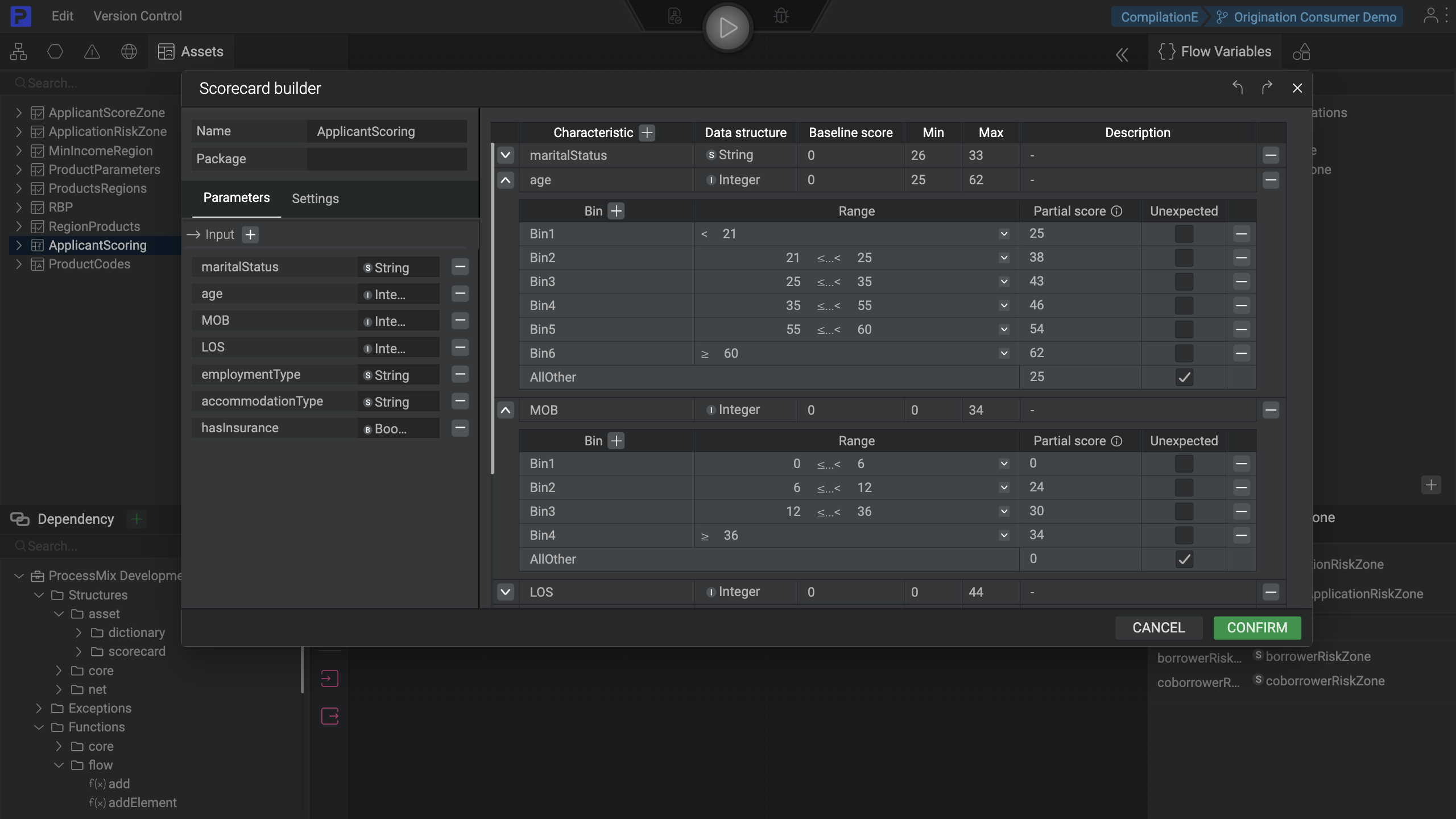Select the flow validation report icon
1456x819 pixels.
(675, 16)
